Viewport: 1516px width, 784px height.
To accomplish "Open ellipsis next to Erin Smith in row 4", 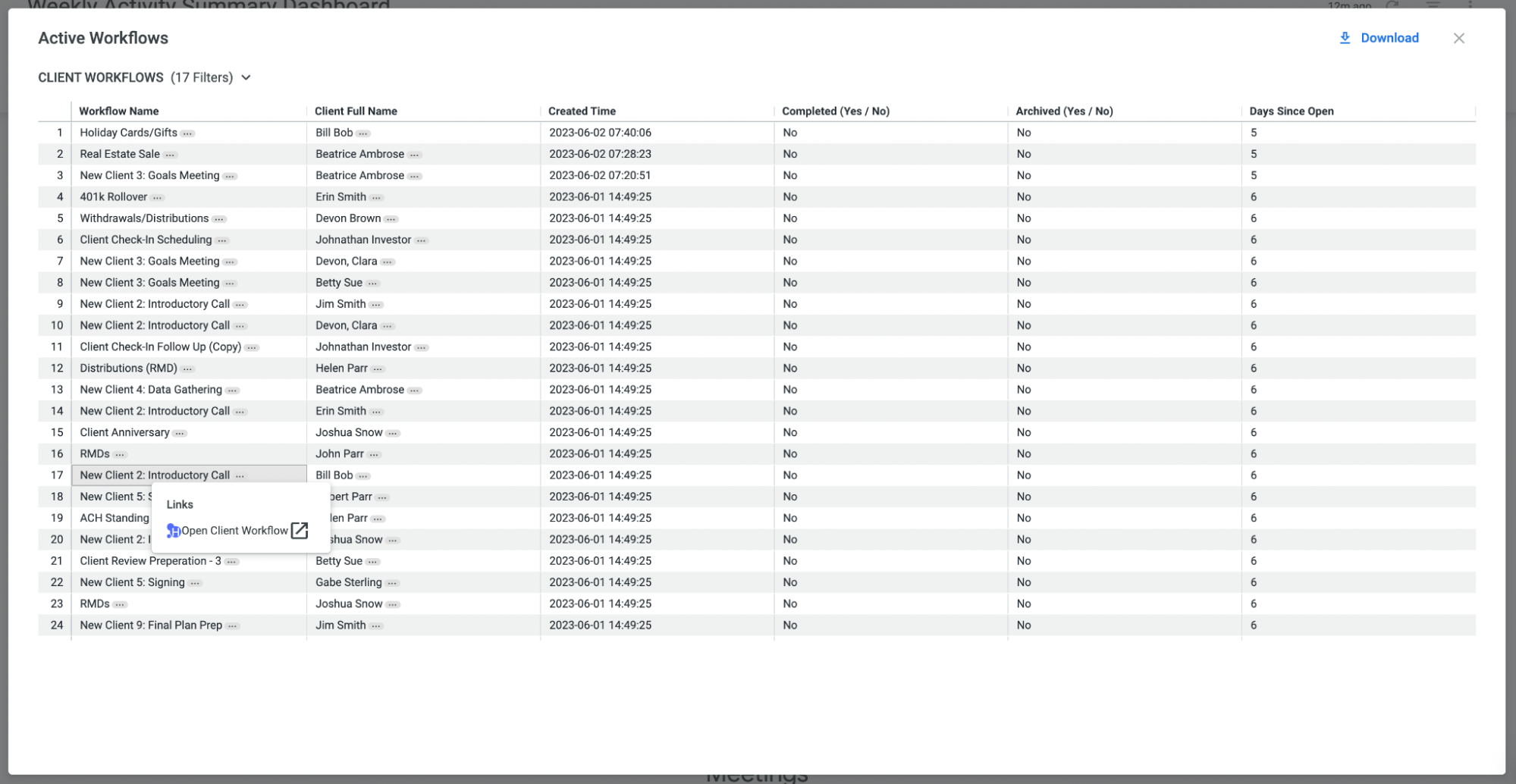I will click(x=376, y=197).
